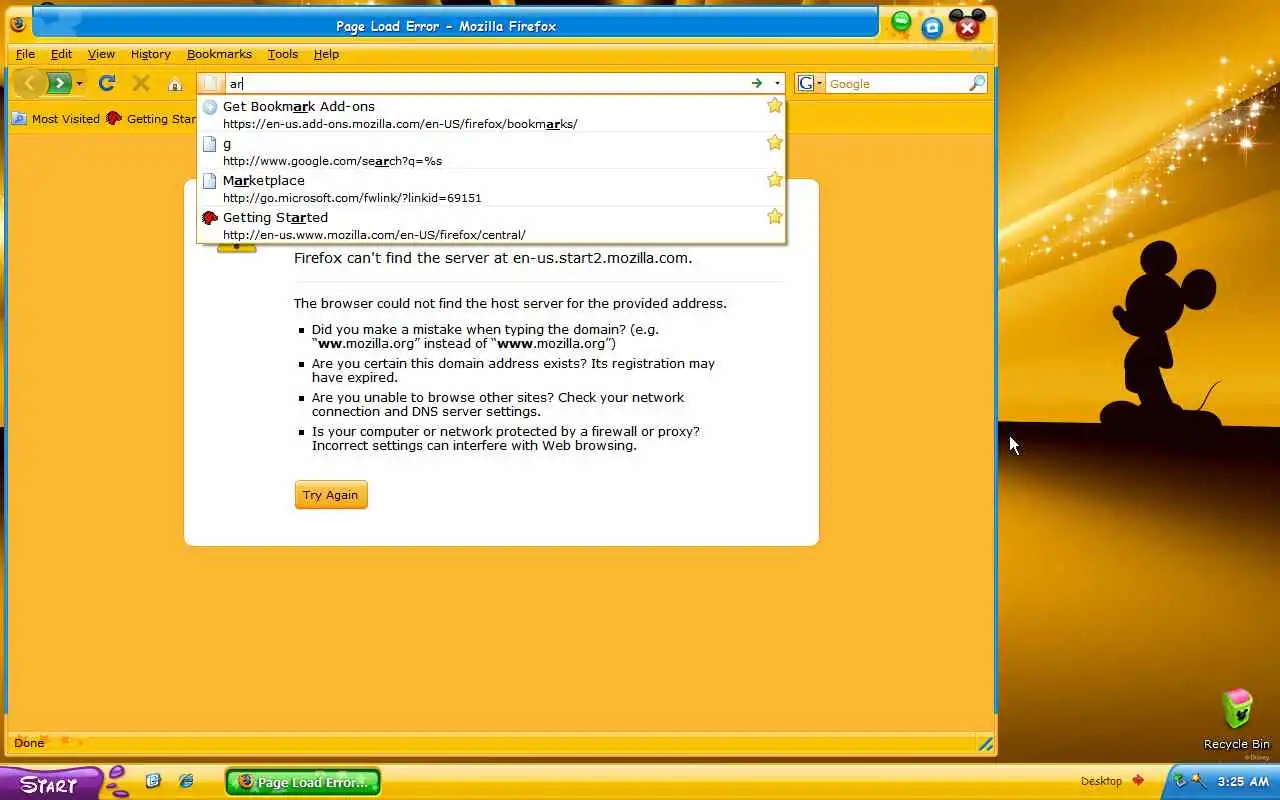
Task: Open the Recycle Bin desktop icon
Action: pos(1237,719)
